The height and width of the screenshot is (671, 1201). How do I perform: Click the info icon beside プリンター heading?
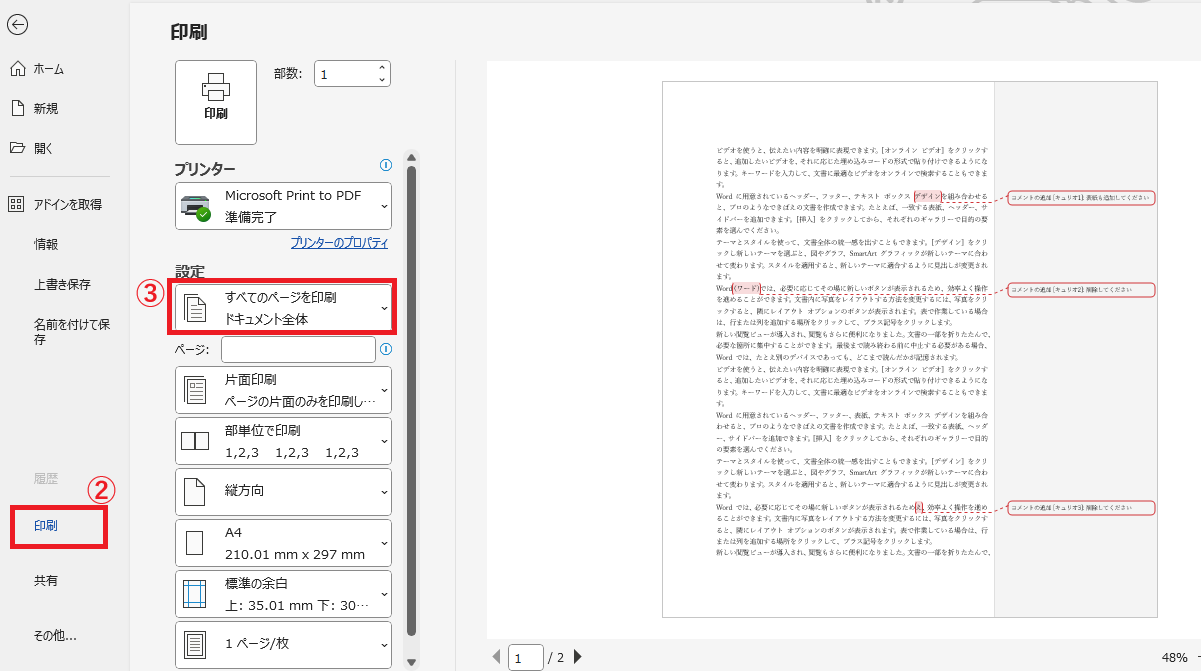(x=386, y=166)
